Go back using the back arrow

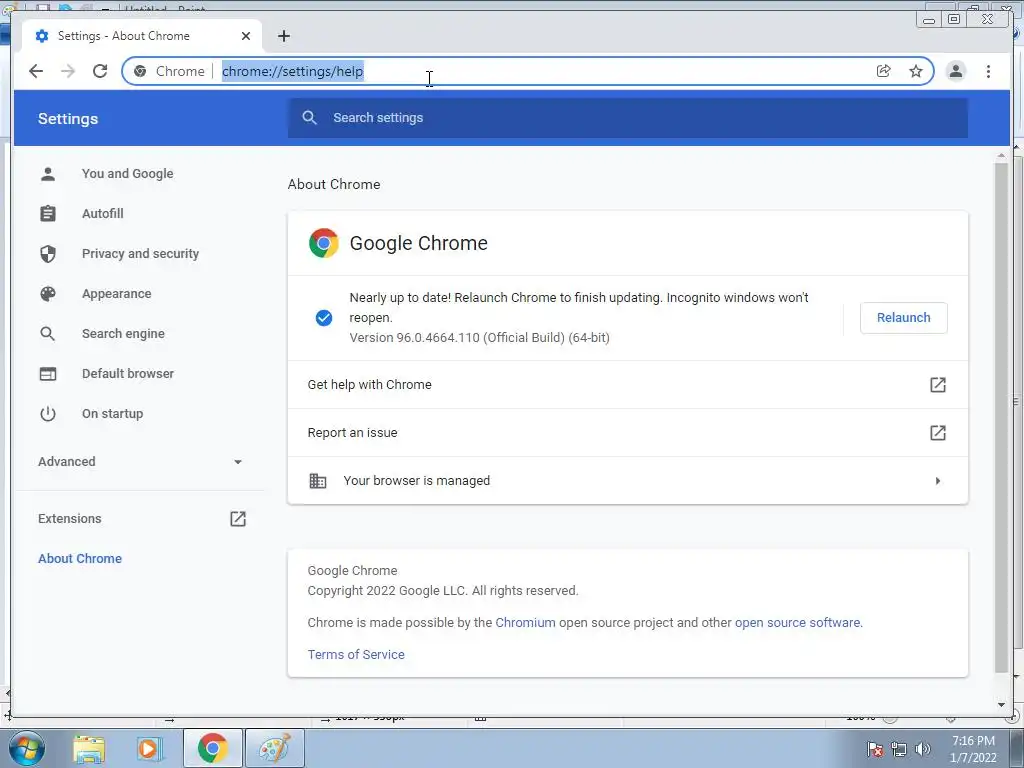36,71
